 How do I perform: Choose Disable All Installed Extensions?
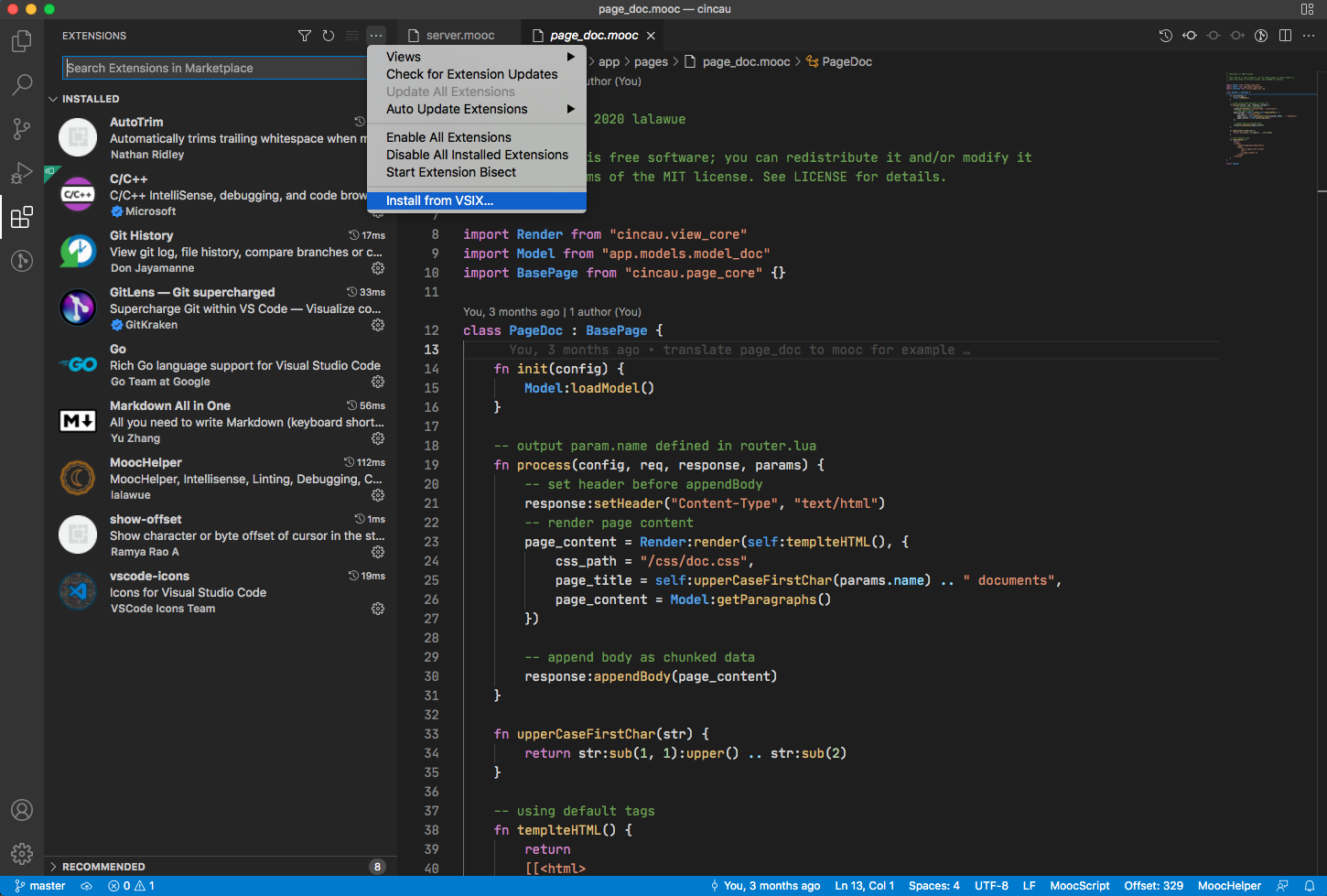[477, 155]
